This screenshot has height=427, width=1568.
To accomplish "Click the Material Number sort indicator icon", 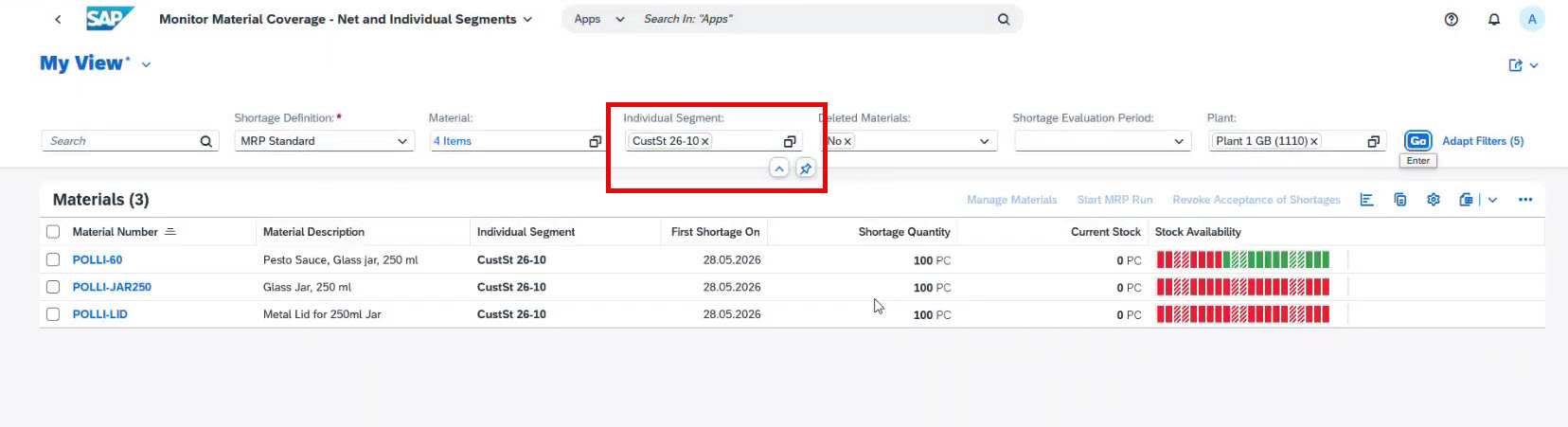I will [x=170, y=232].
